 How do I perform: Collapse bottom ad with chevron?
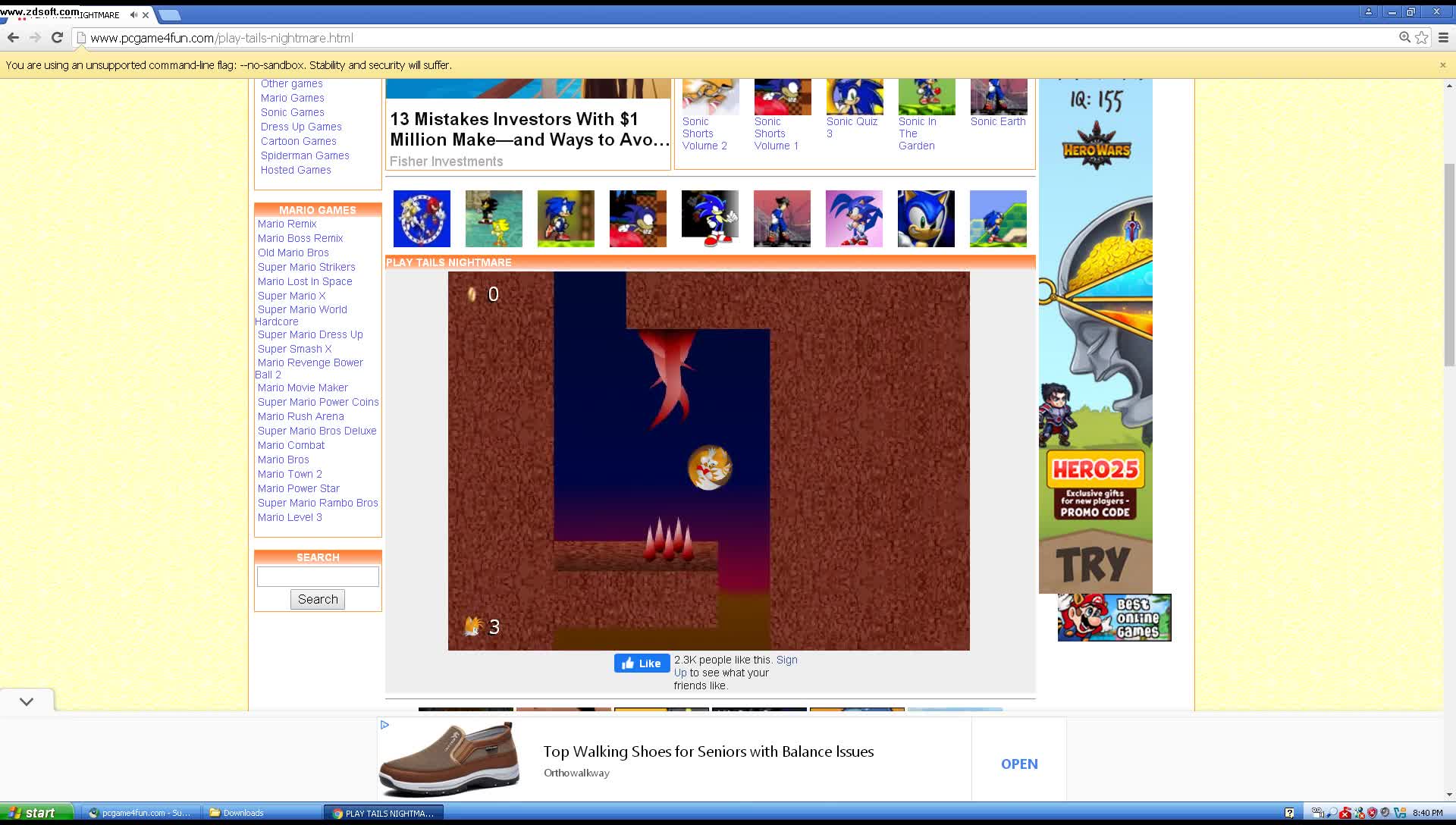[x=27, y=701]
